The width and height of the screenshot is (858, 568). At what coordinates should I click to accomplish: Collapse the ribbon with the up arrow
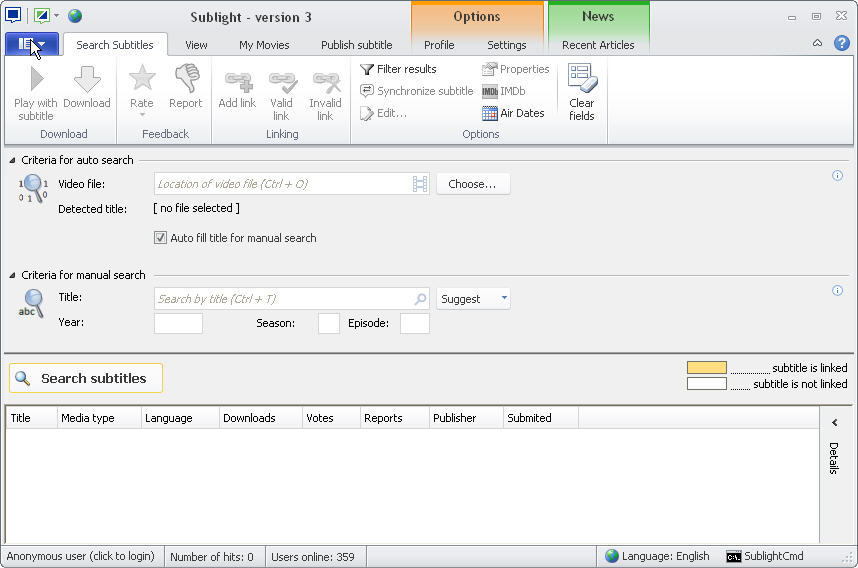pyautogui.click(x=818, y=43)
